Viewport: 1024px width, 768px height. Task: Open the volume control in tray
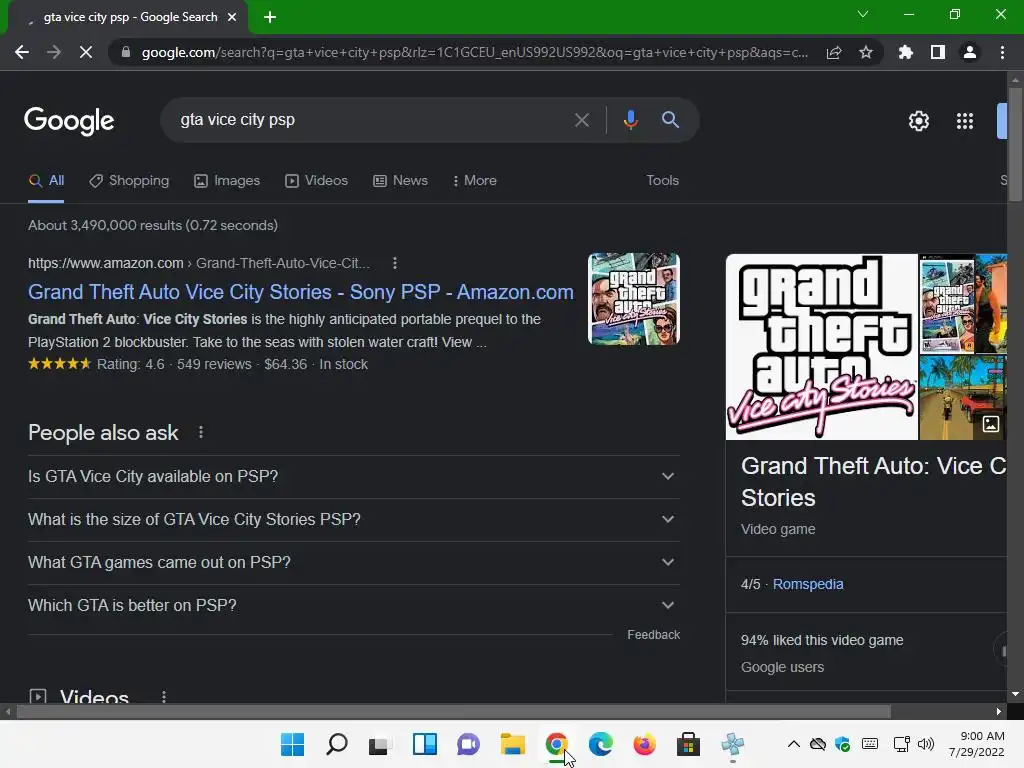coord(925,744)
